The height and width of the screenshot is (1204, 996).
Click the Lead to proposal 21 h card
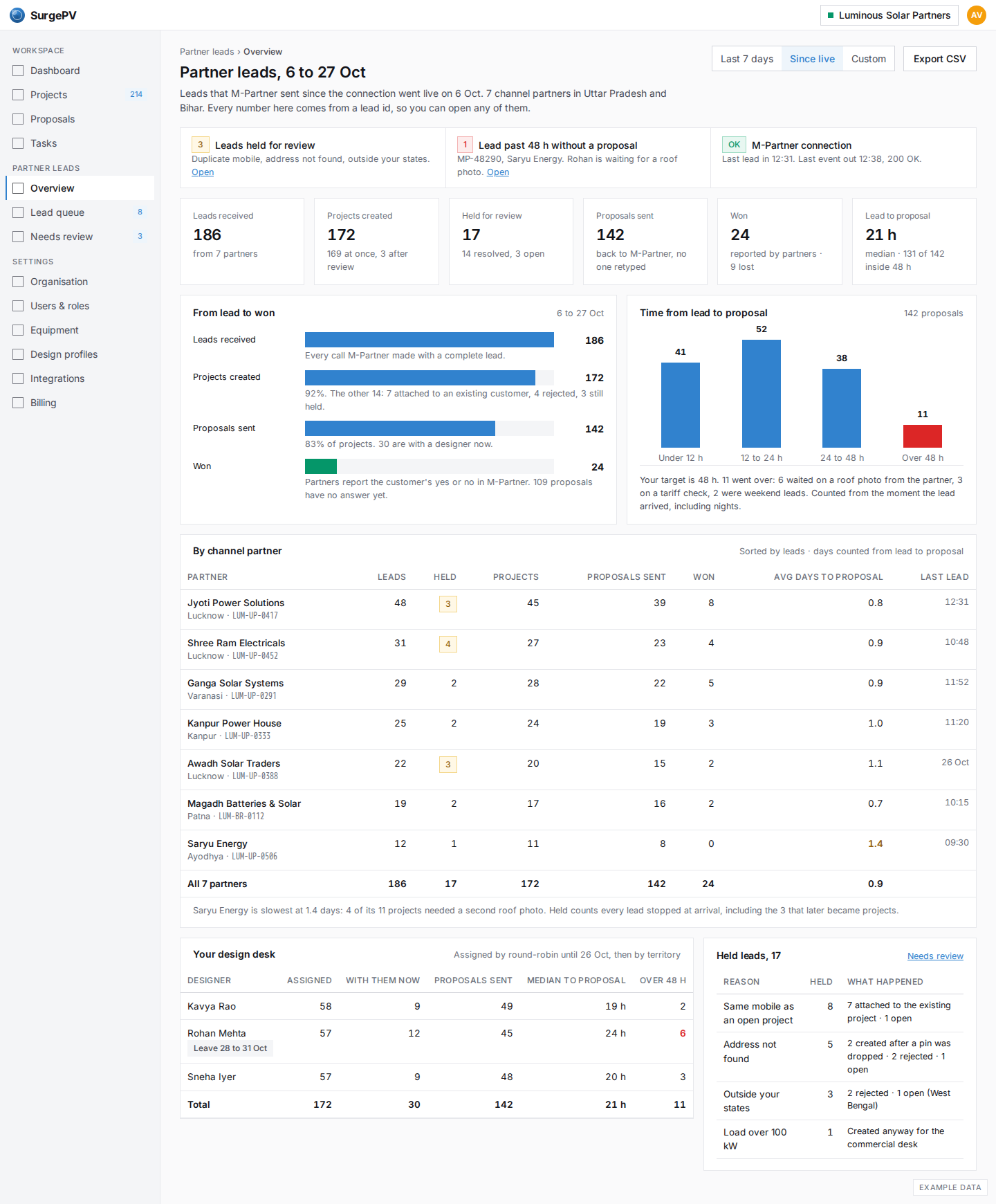coord(914,241)
